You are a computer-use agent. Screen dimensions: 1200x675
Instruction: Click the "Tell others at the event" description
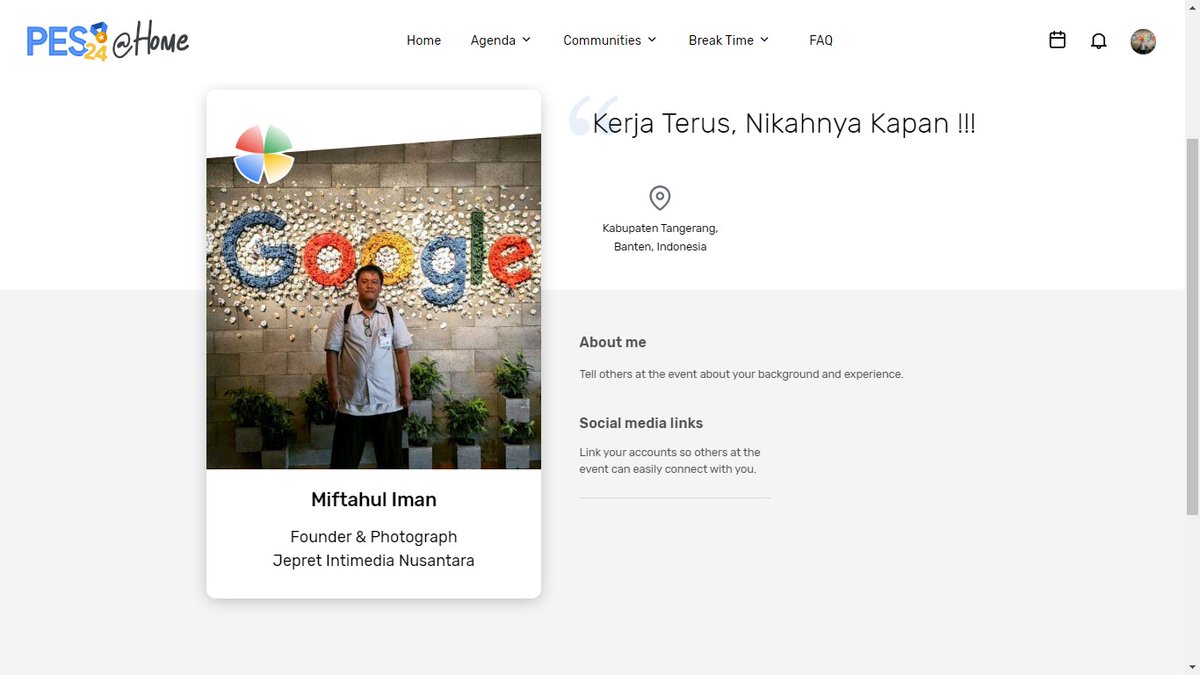pos(741,374)
